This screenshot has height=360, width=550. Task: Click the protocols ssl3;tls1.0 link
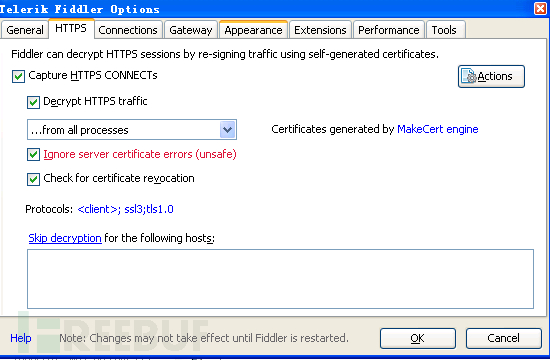pos(125,209)
